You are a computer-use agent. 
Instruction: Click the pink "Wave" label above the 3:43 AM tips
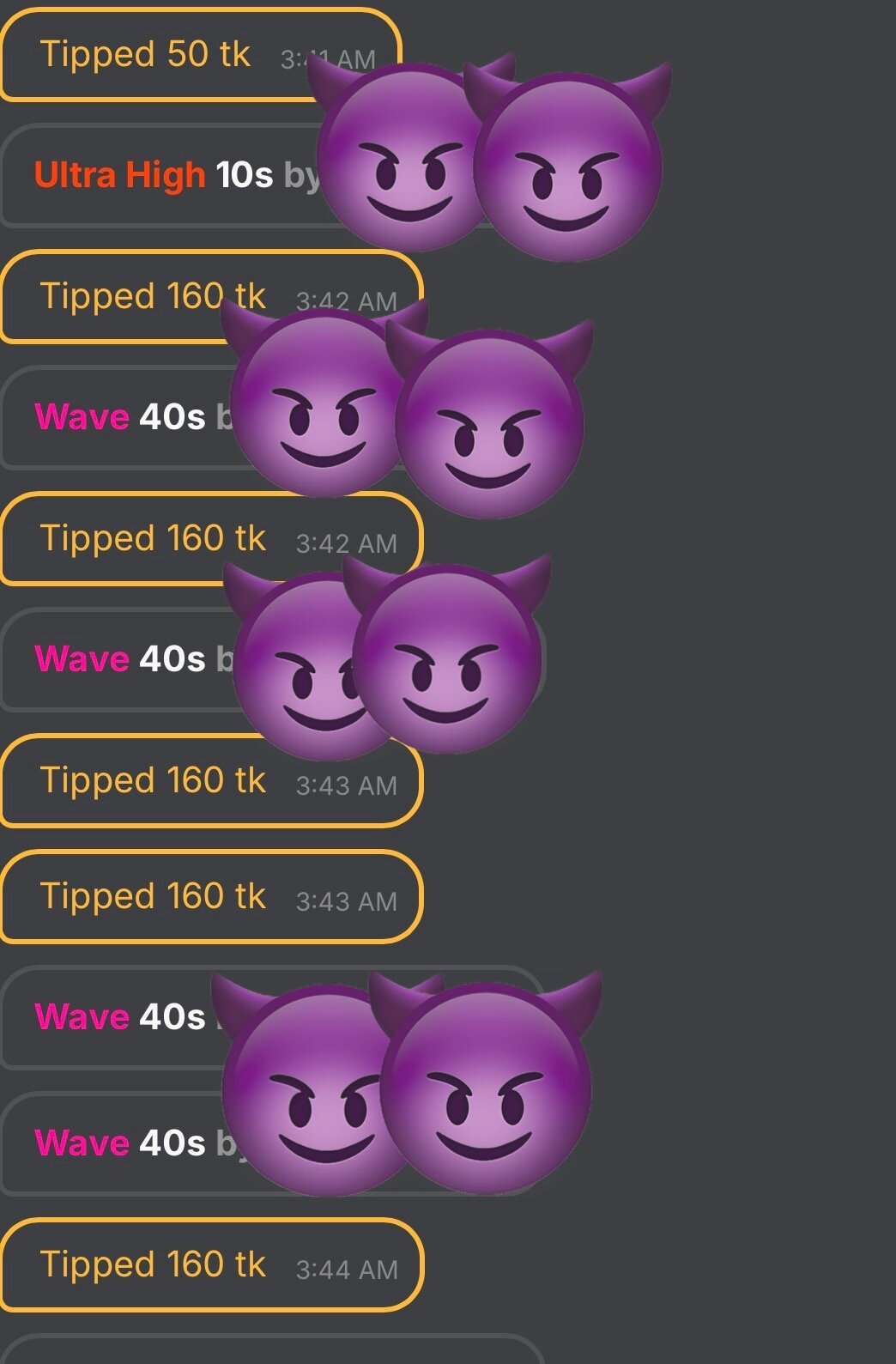82,659
